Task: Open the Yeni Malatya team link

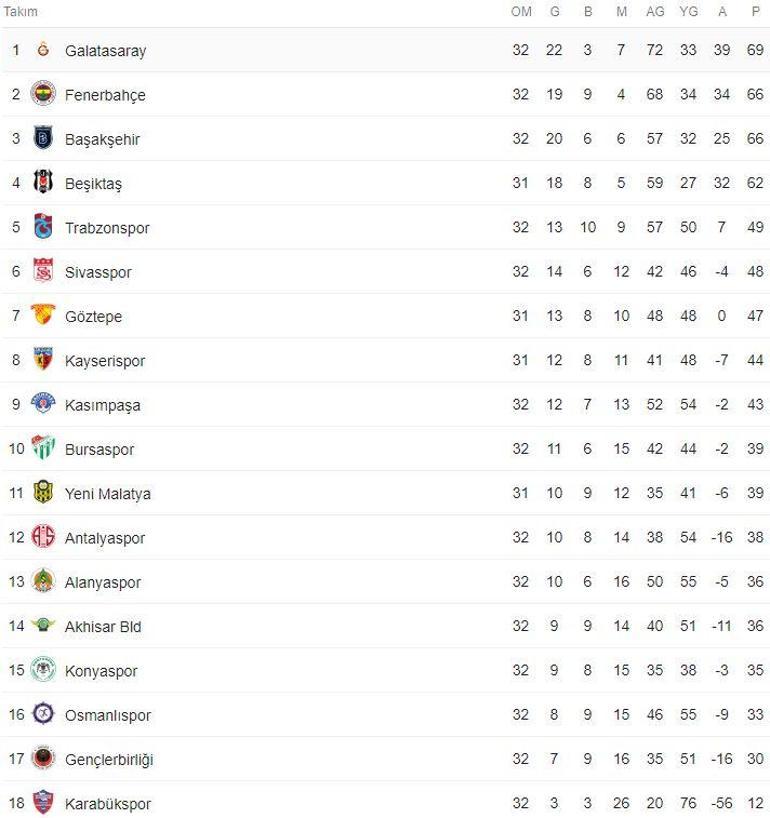Action: (x=107, y=494)
